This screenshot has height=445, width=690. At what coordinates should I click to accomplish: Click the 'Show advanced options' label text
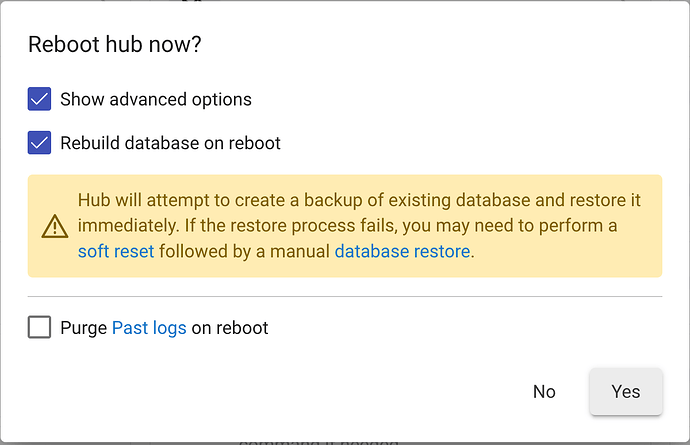(156, 99)
